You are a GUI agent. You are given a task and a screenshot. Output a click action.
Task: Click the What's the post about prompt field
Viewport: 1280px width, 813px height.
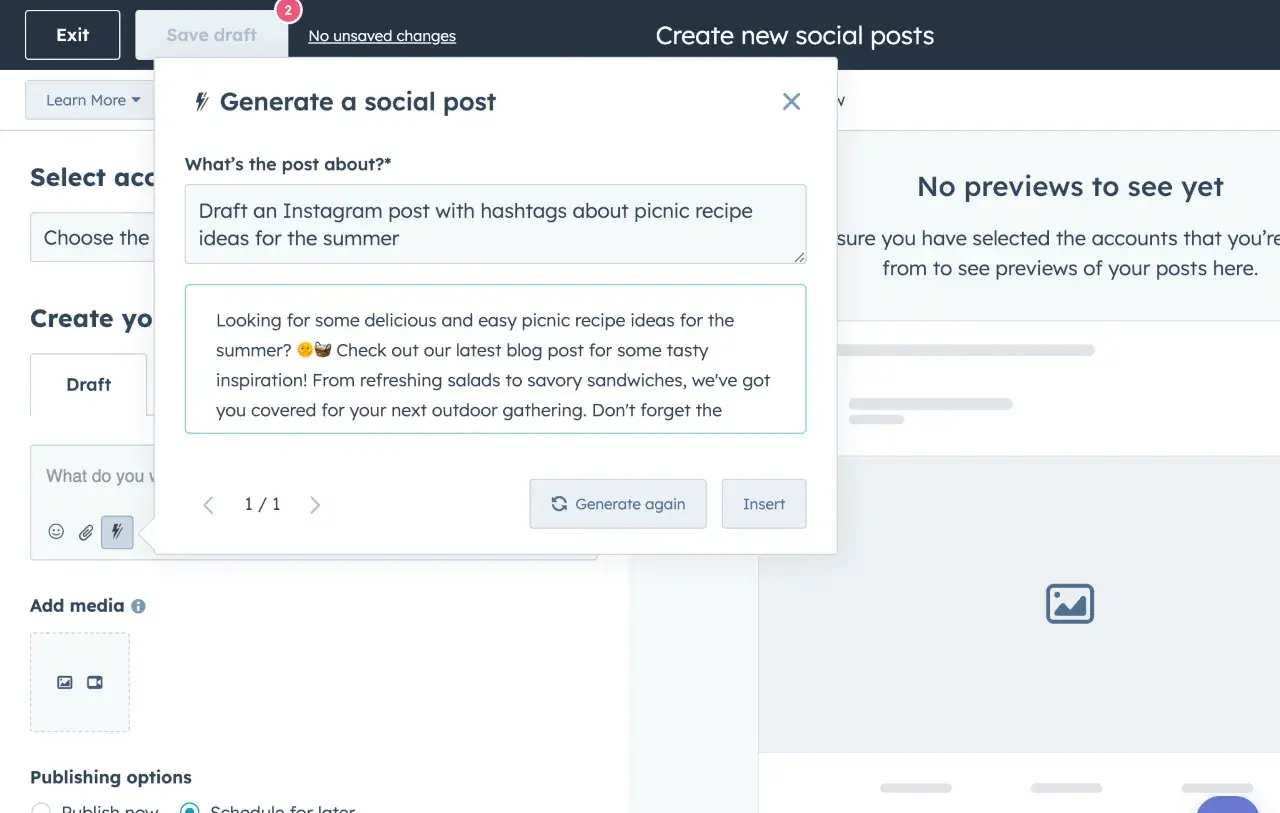[x=495, y=224]
